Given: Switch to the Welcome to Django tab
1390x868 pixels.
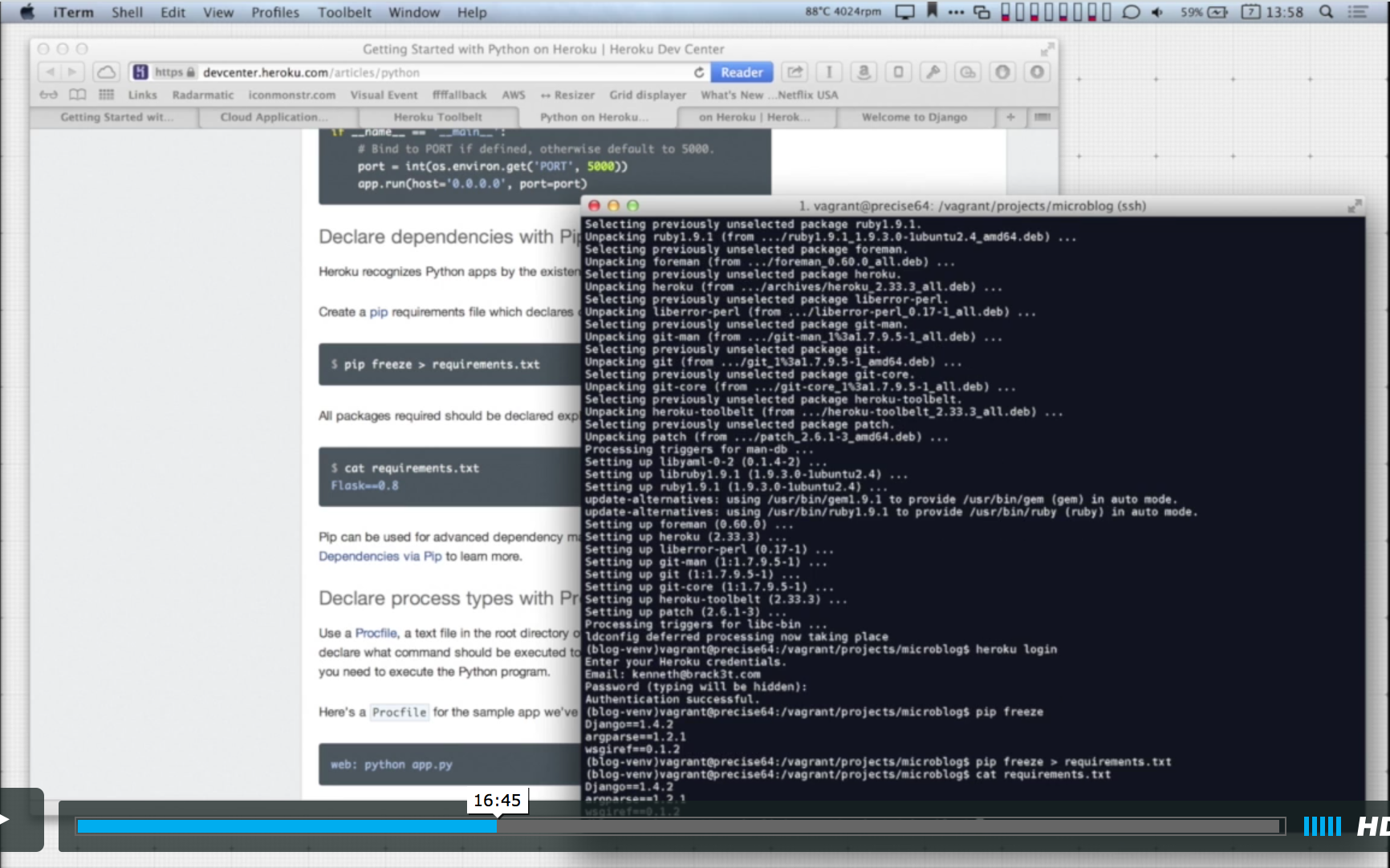Looking at the screenshot, I should (x=913, y=117).
